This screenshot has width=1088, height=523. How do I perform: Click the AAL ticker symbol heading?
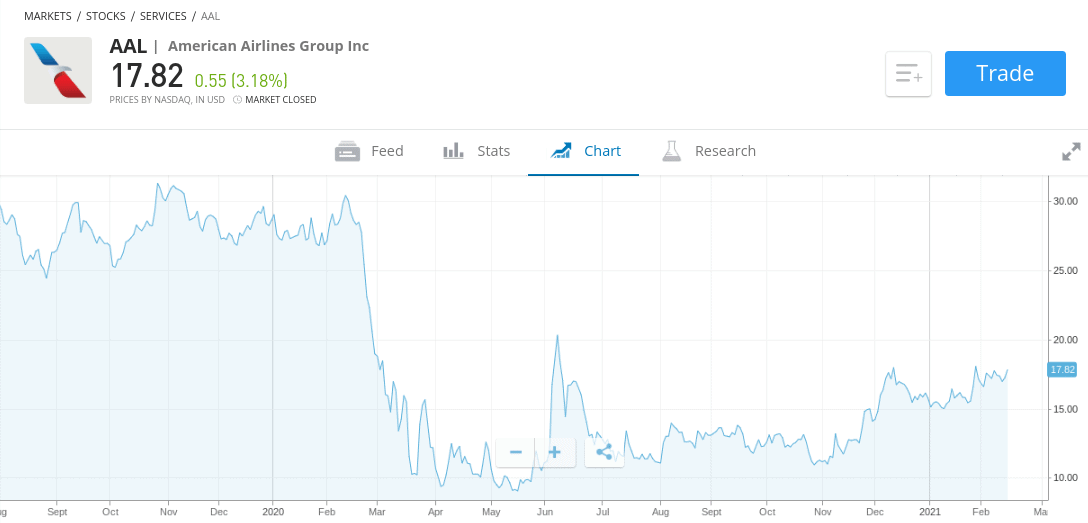(128, 46)
